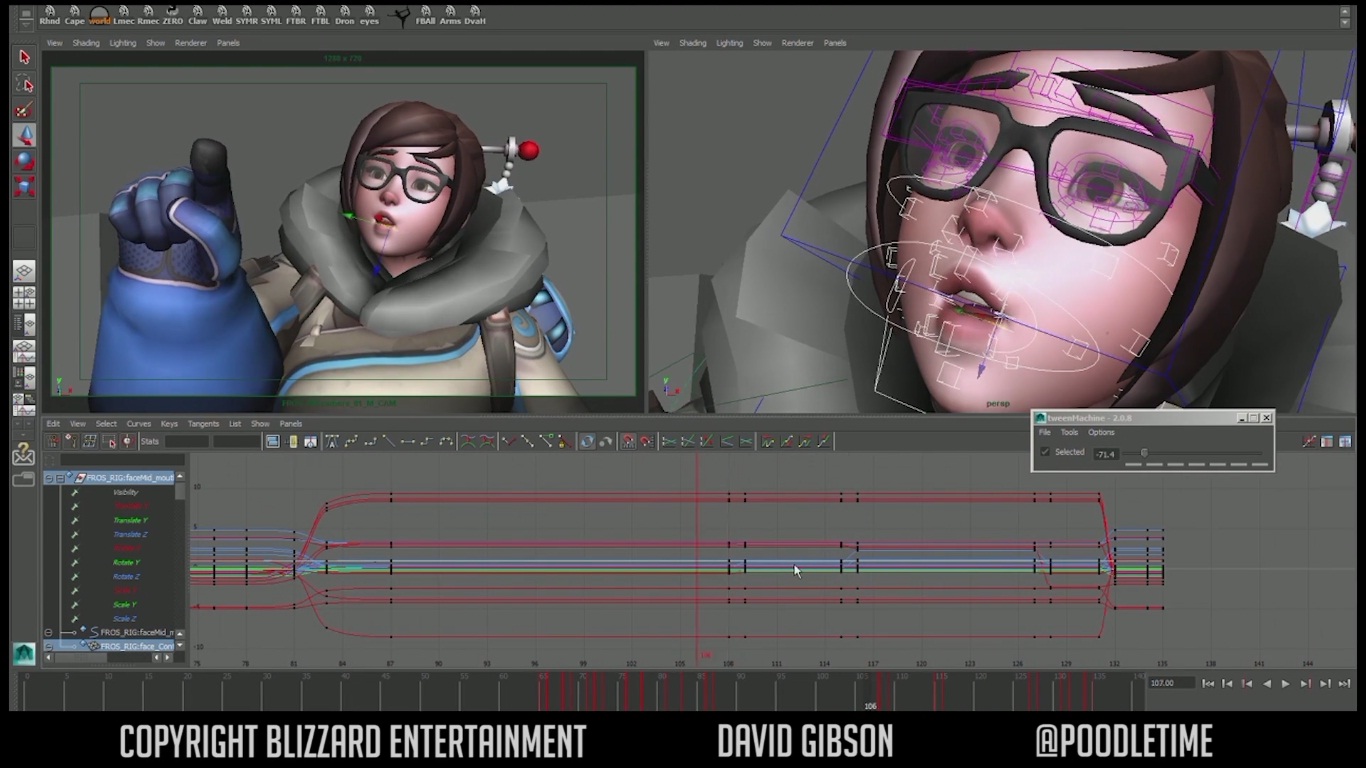Click the eyes shelf button
The height and width of the screenshot is (768, 1366).
(x=369, y=14)
